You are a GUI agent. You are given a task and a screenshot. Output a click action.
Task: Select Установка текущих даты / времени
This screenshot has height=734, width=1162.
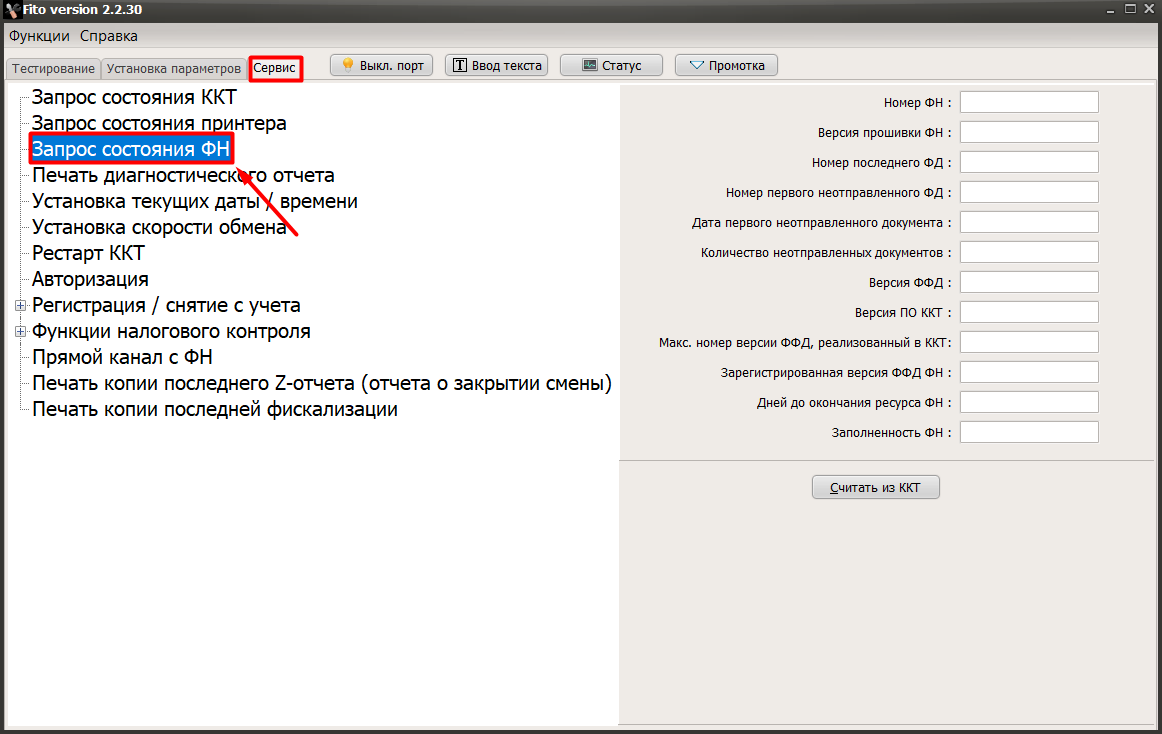pos(195,201)
